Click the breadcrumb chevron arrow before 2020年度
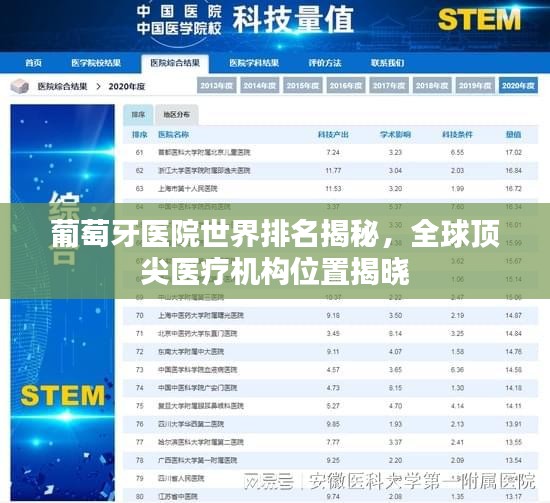 pyautogui.click(x=99, y=86)
